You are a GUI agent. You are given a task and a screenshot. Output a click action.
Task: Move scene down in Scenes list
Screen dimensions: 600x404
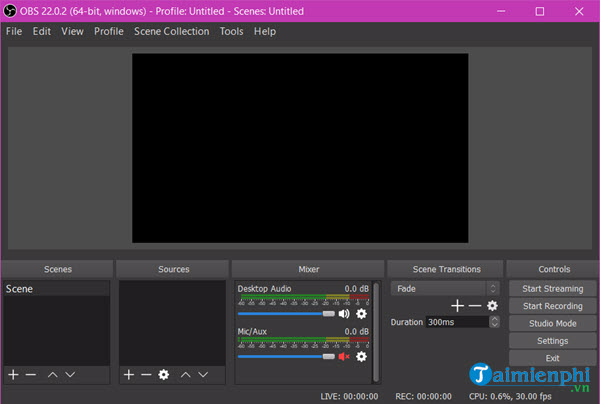[x=70, y=375]
